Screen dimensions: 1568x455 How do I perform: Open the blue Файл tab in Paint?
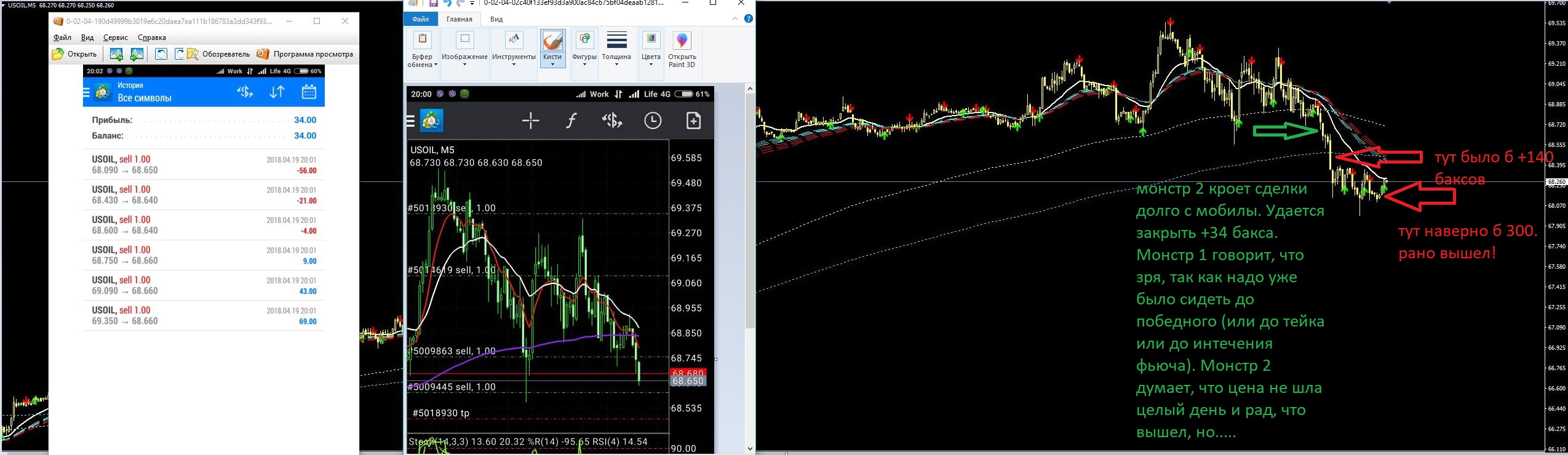[x=421, y=19]
